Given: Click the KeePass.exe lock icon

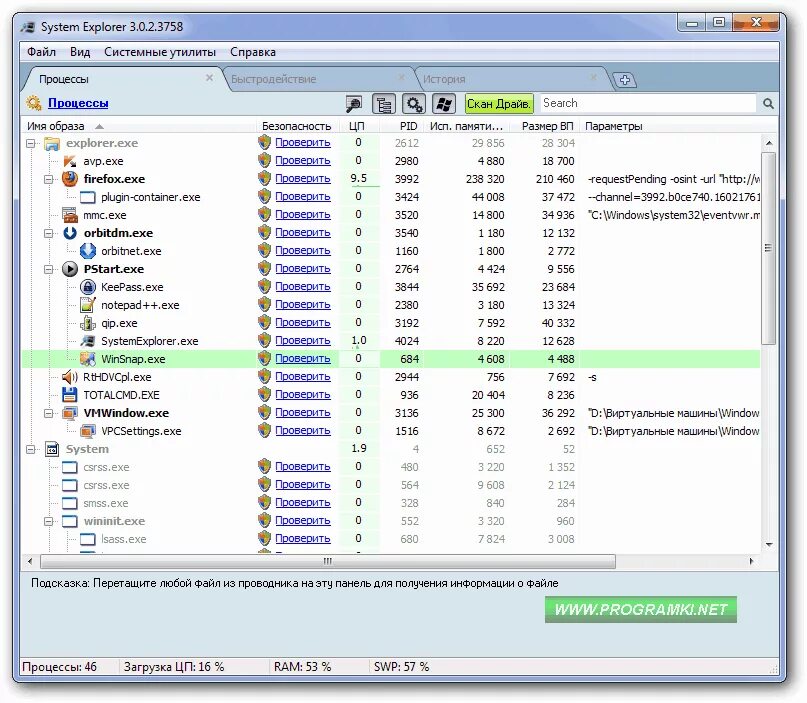Looking at the screenshot, I should coord(88,287).
